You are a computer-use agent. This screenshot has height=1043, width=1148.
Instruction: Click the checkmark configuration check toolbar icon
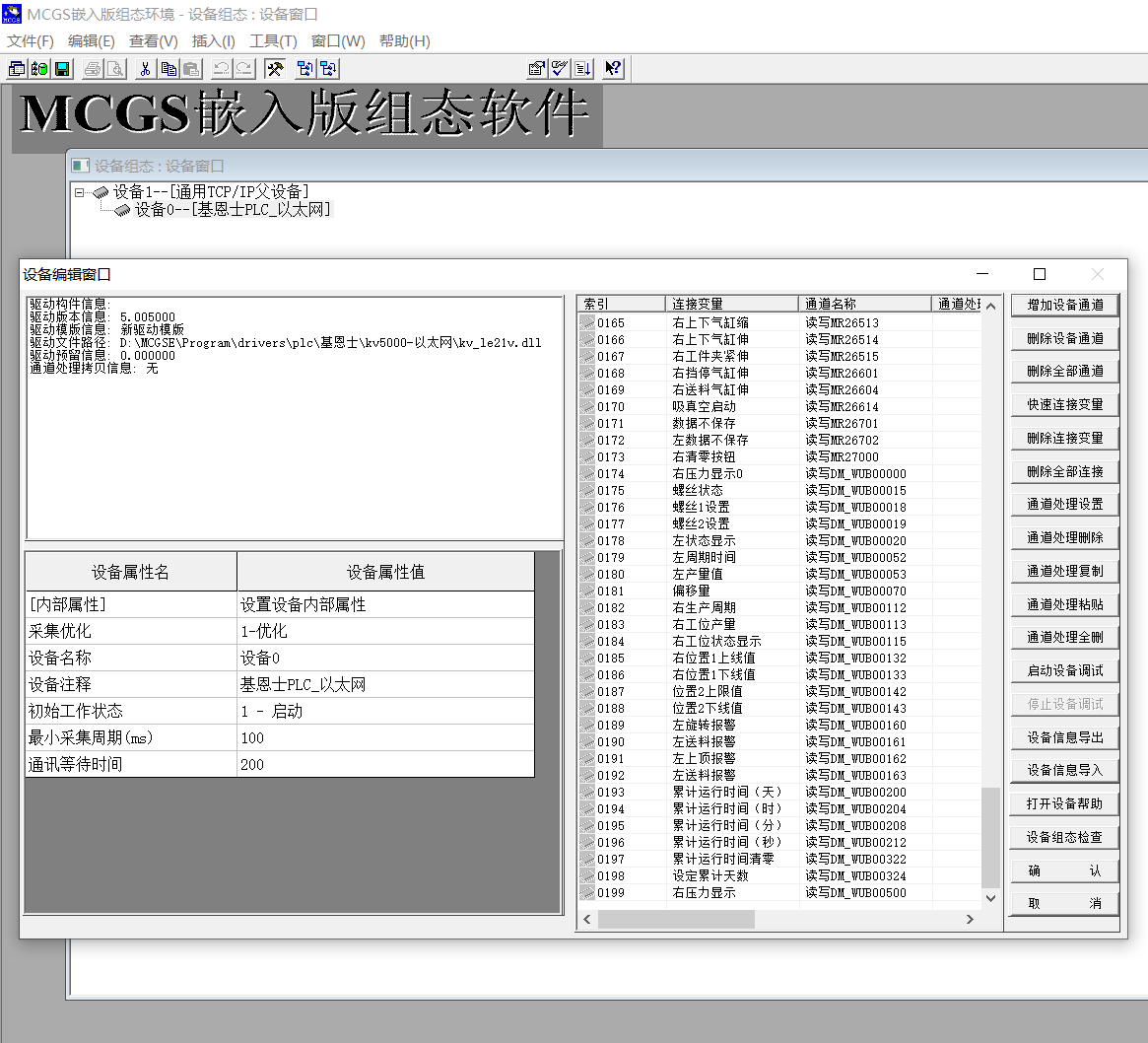(560, 69)
